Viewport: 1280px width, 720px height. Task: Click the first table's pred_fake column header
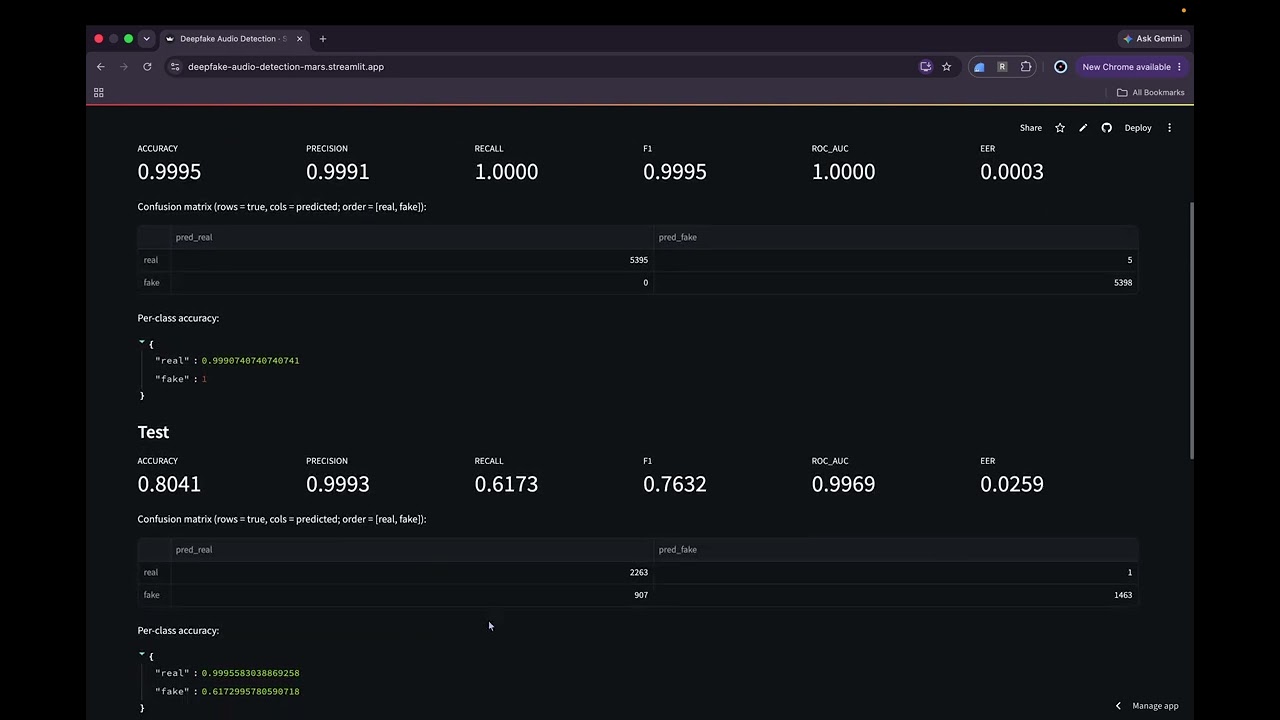(x=895, y=237)
